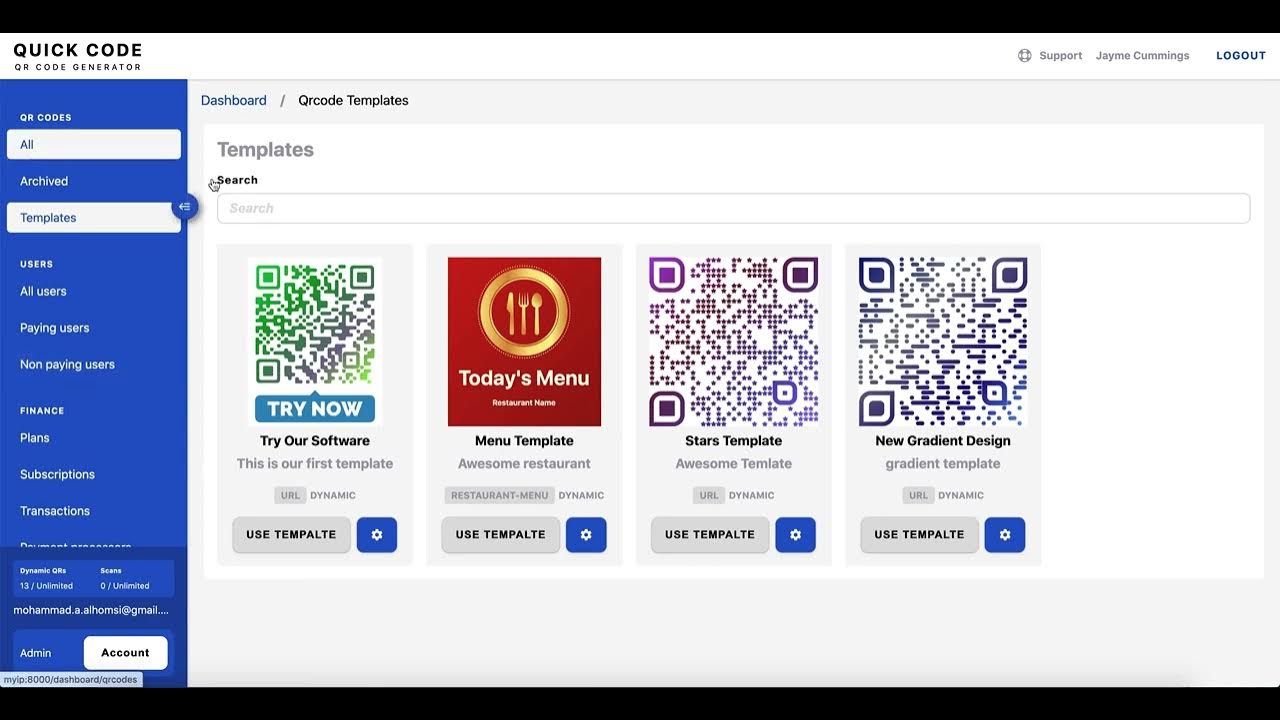Open the Account button
The height and width of the screenshot is (720, 1280).
125,652
